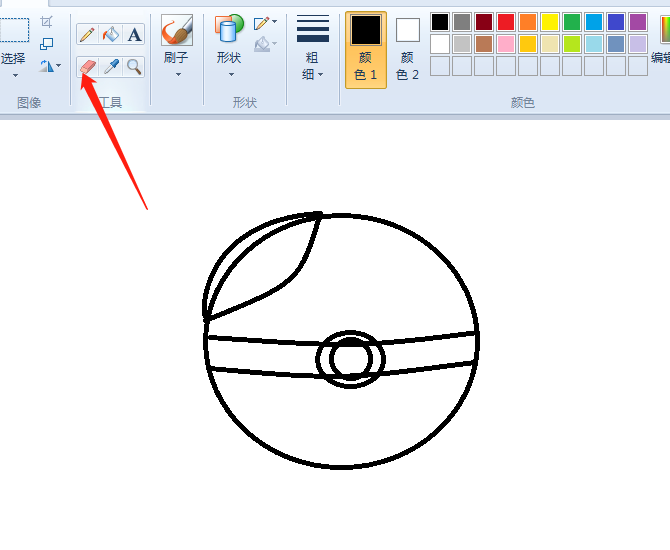Select the Magnifier tool
Image resolution: width=670 pixels, height=550 pixels.
coord(134,67)
